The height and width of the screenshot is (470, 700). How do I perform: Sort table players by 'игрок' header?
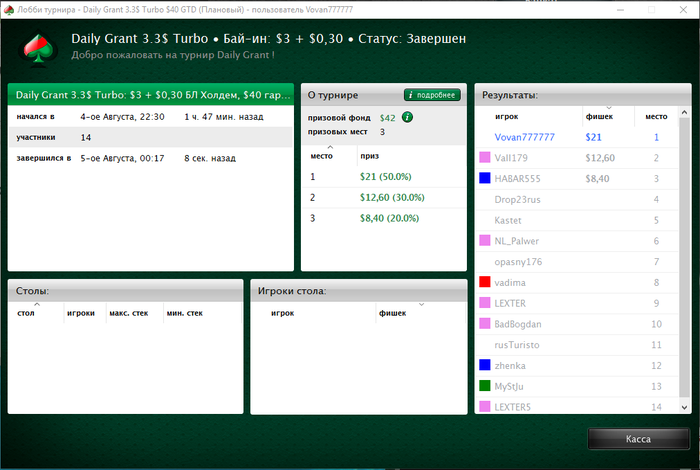314,312
